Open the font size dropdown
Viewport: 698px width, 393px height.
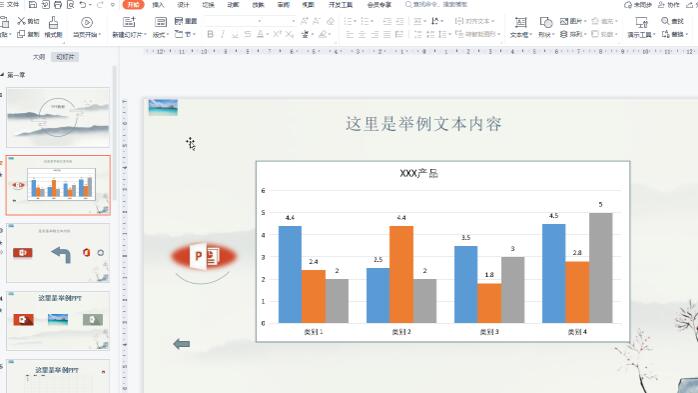pyautogui.click(x=293, y=21)
